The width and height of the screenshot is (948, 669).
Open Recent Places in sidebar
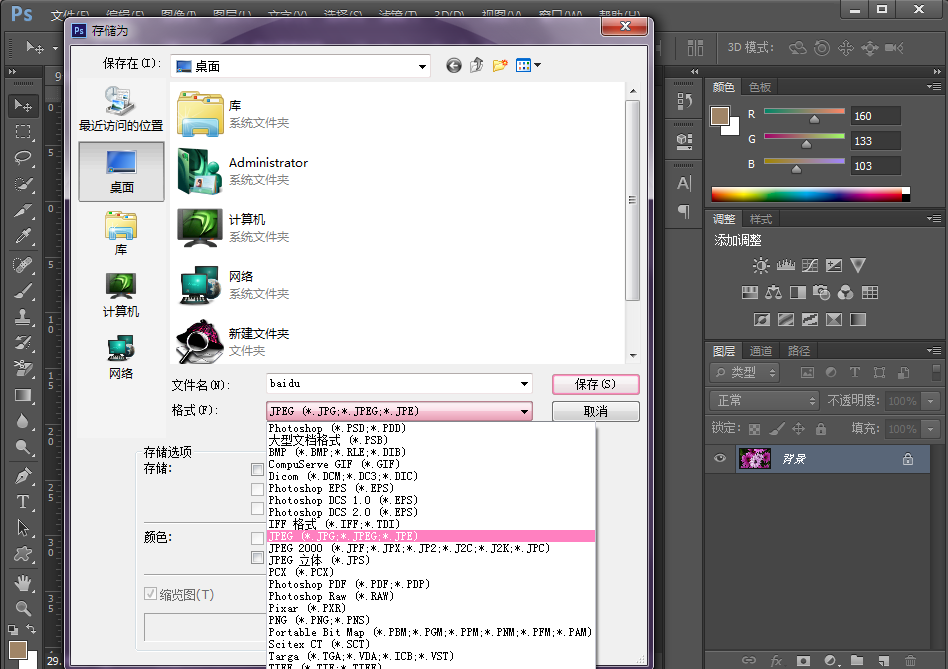click(x=121, y=110)
